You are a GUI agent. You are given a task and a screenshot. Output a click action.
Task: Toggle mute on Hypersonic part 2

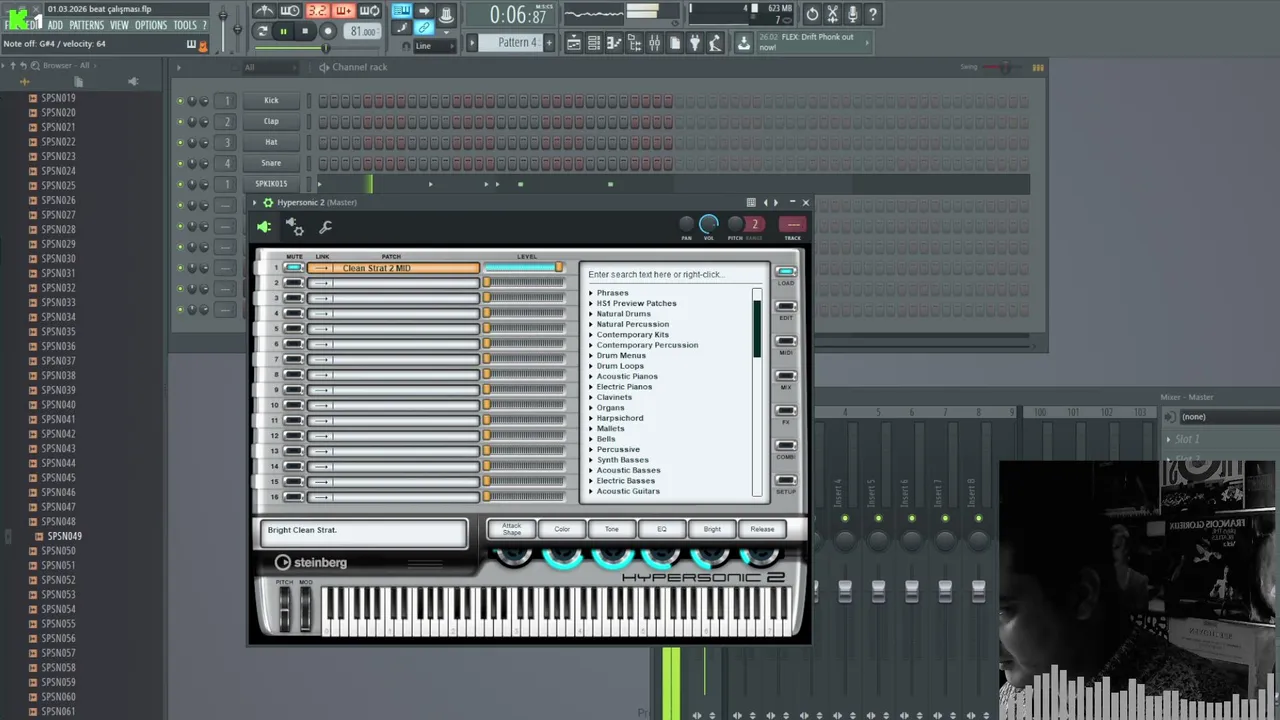[x=293, y=283]
